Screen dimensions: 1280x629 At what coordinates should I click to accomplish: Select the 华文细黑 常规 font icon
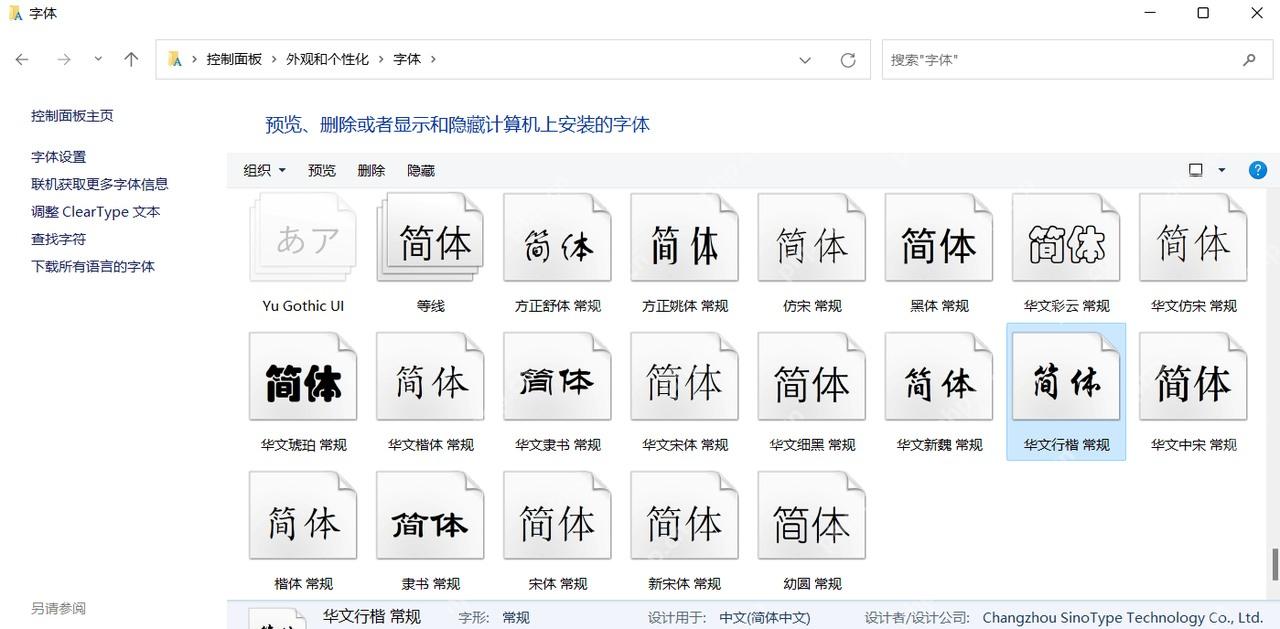click(x=811, y=377)
